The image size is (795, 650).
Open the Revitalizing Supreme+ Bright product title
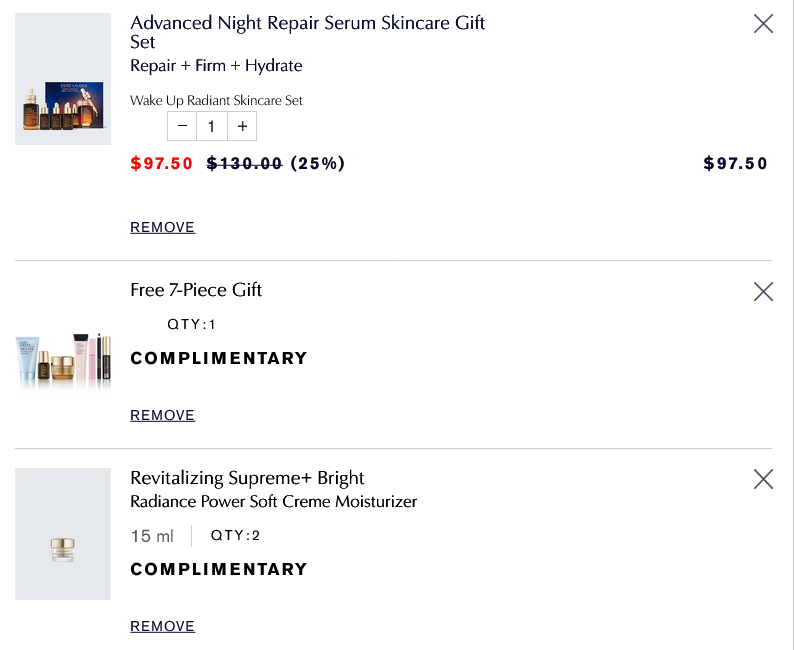247,478
